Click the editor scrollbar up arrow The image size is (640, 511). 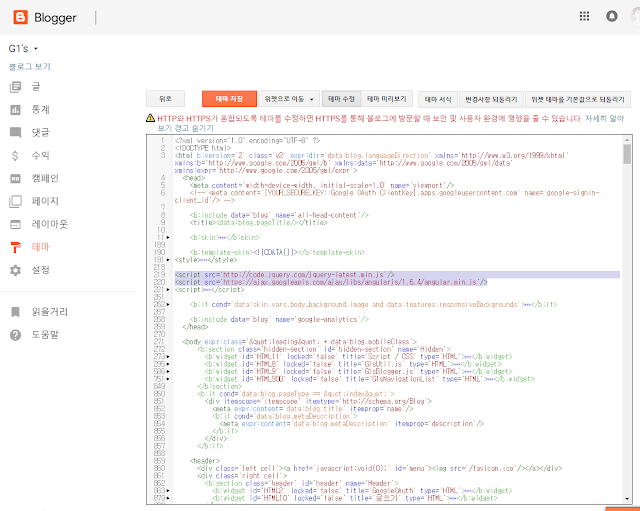627,140
